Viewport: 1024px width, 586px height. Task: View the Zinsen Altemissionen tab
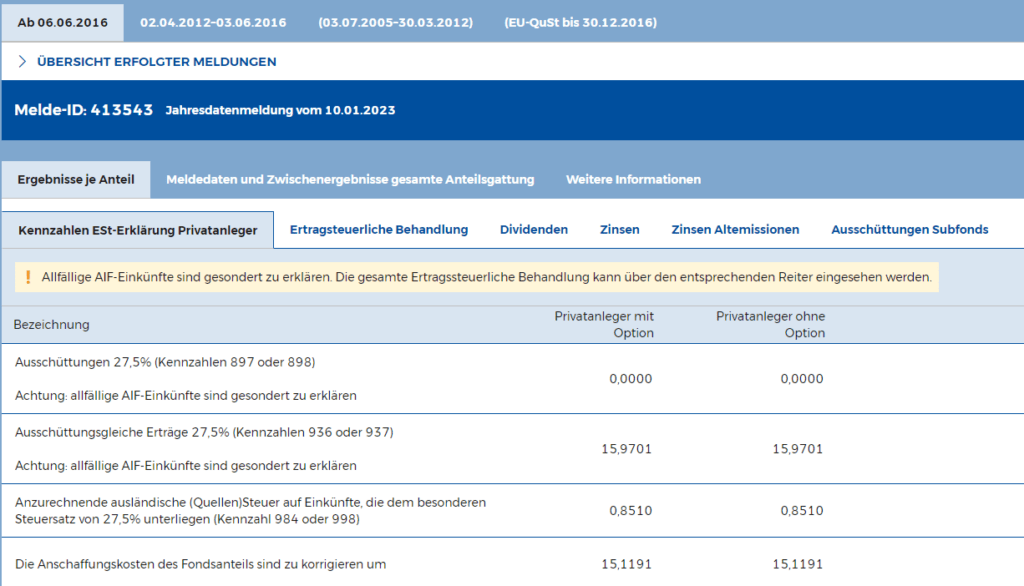[733, 229]
